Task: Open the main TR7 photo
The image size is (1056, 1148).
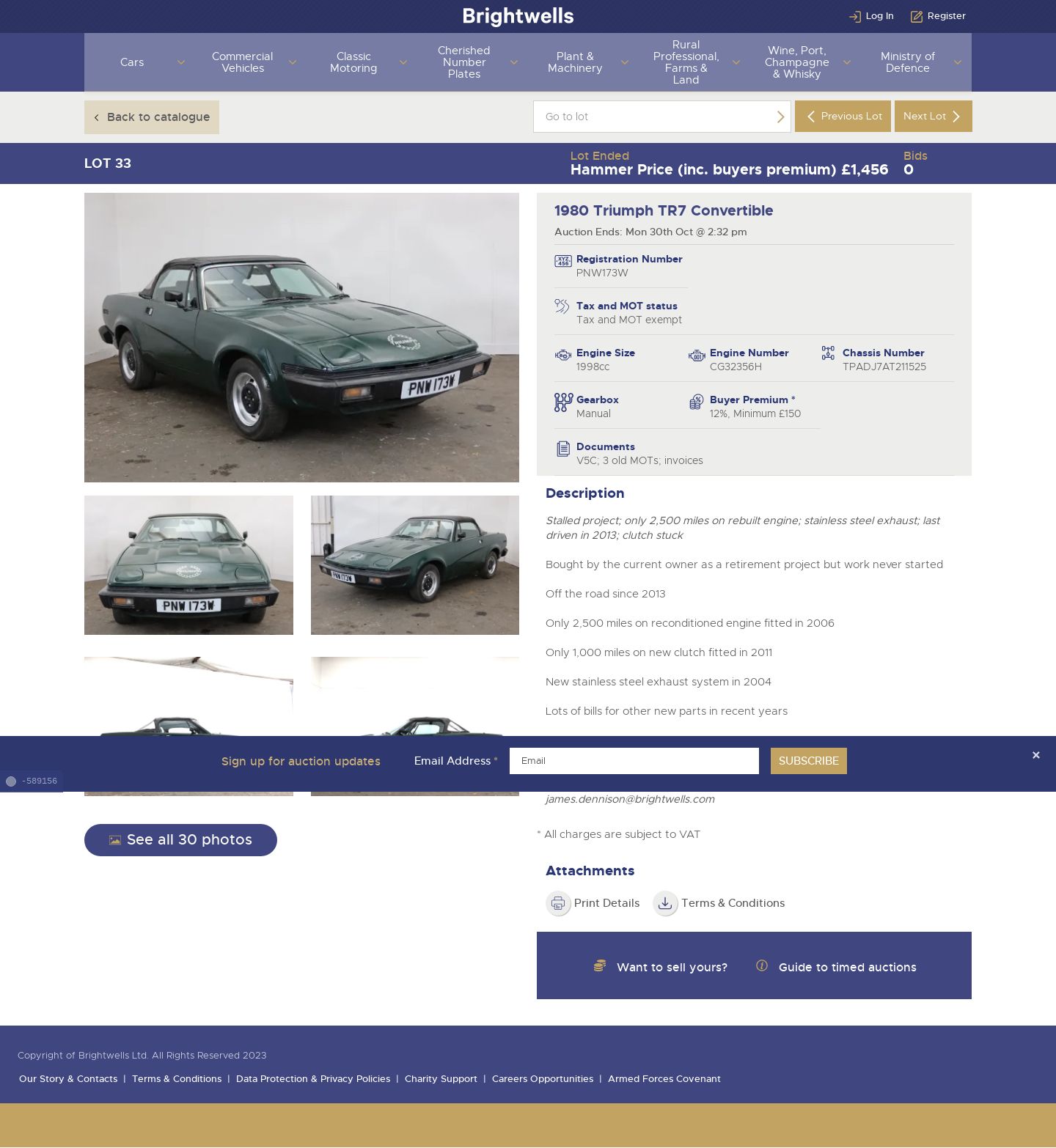Action: (x=301, y=337)
